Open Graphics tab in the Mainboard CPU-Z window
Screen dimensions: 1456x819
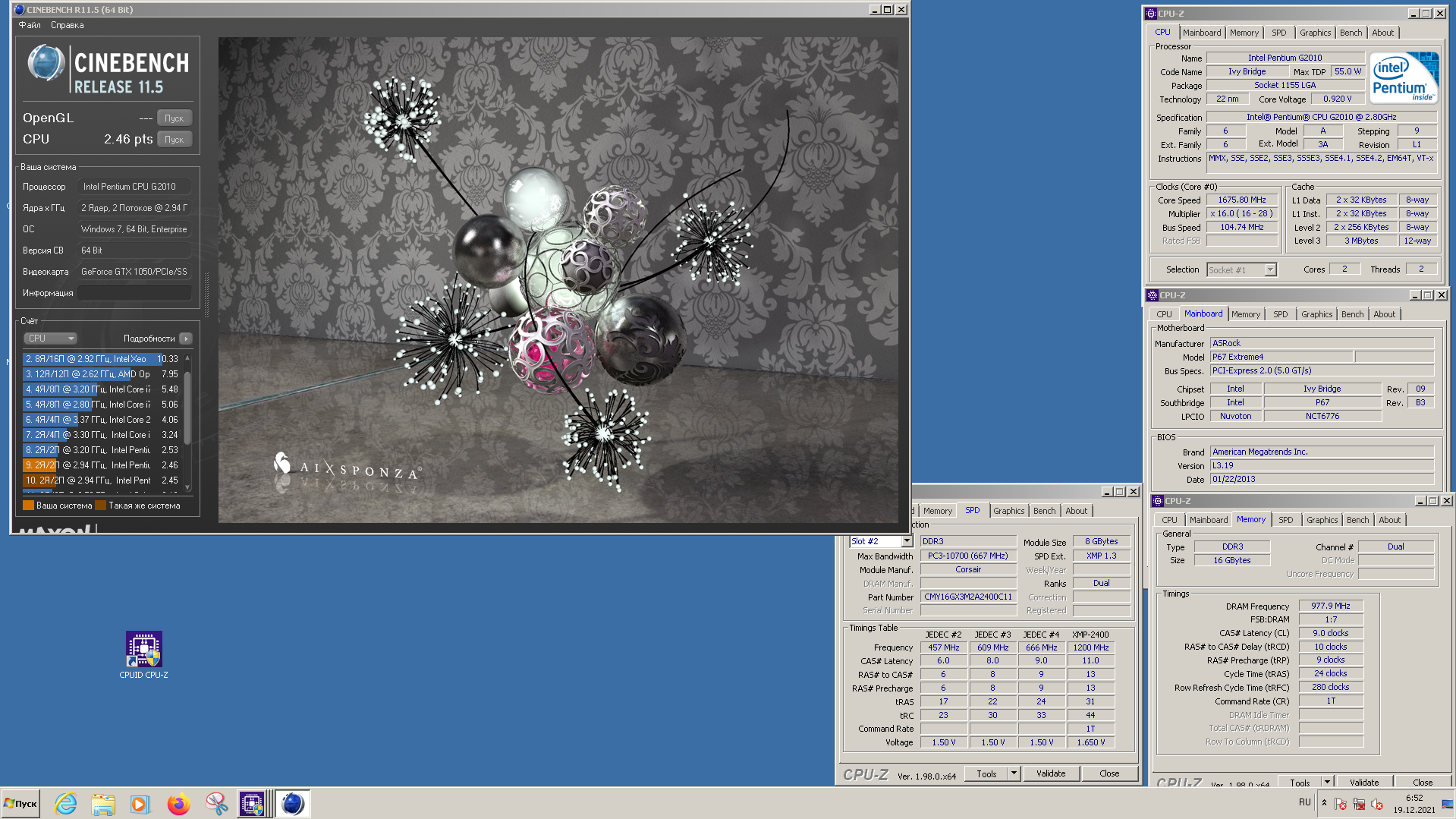click(x=1316, y=314)
